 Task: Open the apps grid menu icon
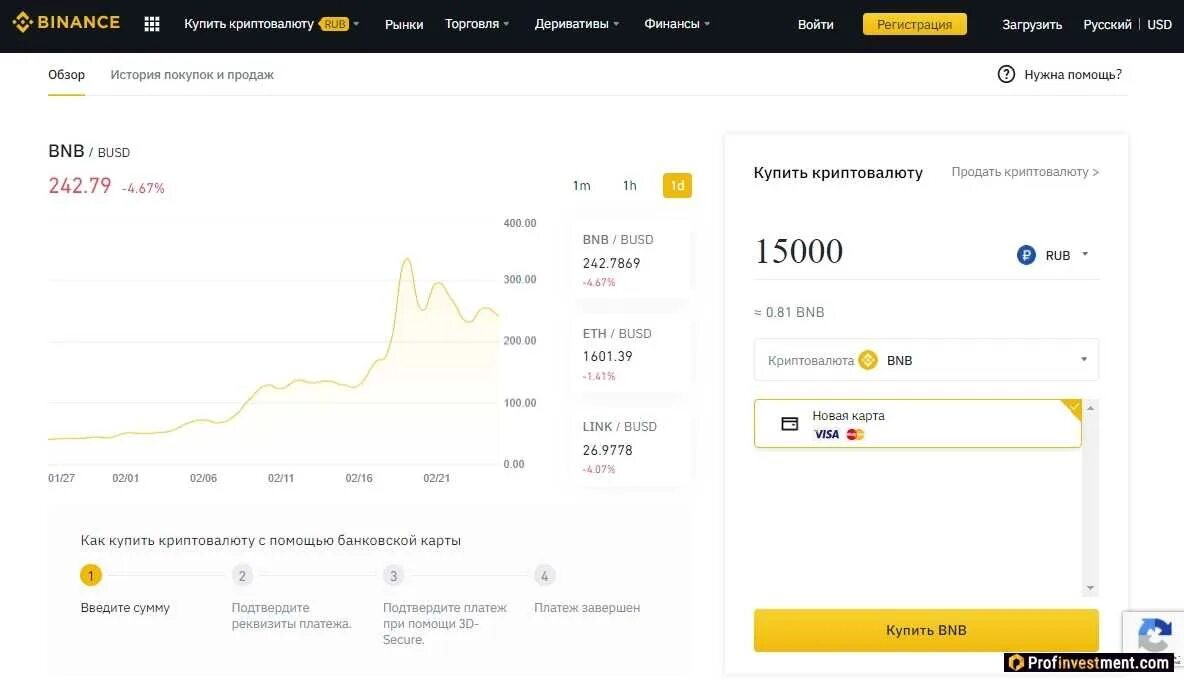[x=152, y=24]
